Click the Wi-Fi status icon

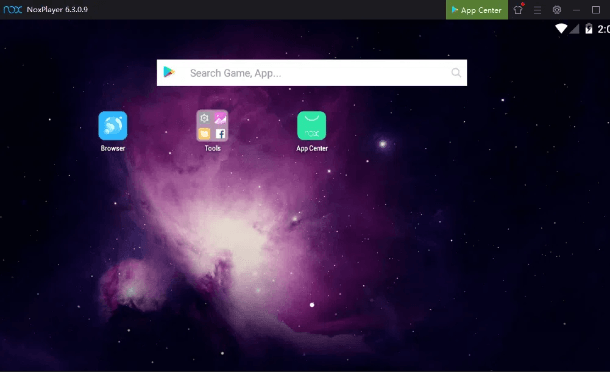tap(561, 28)
